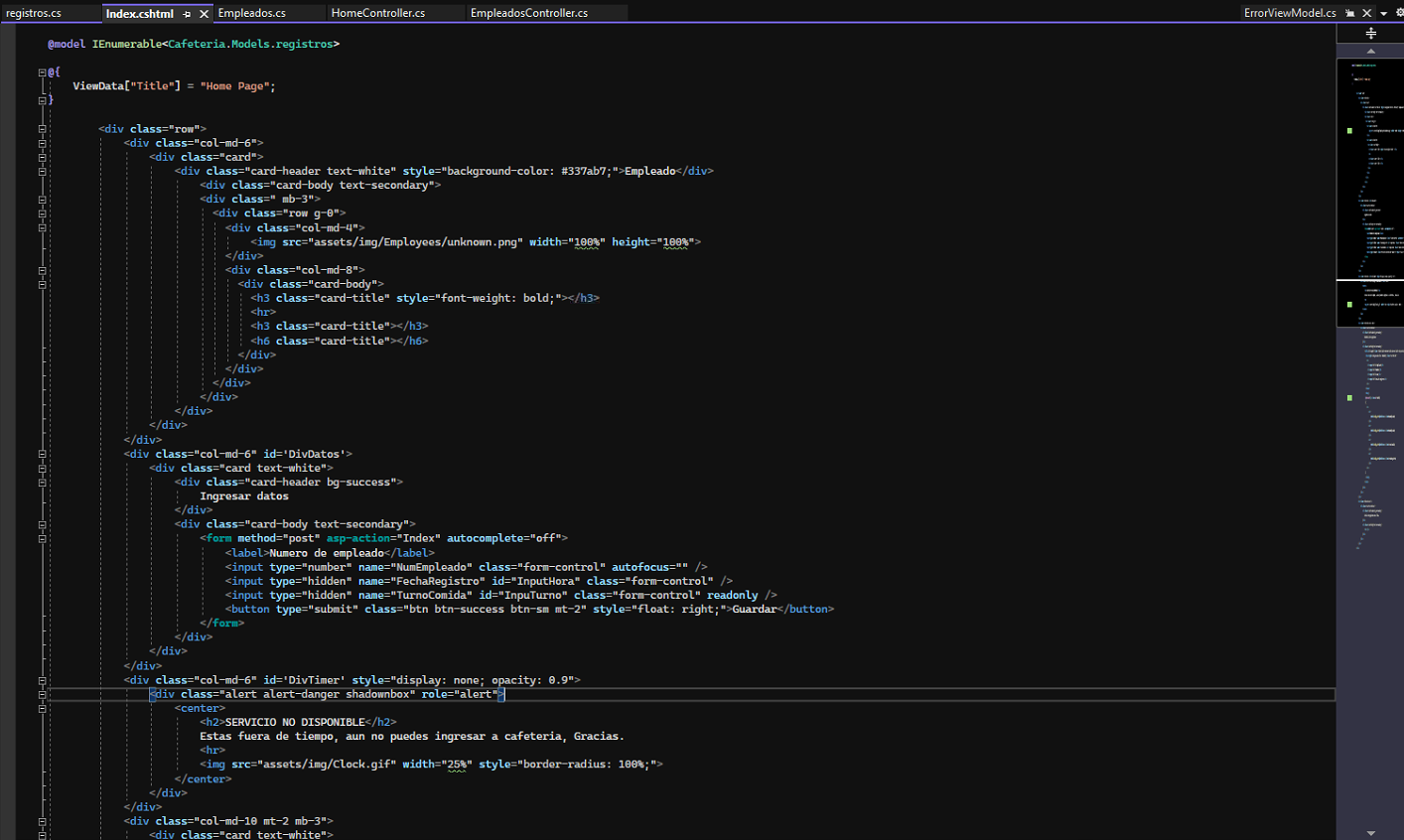Open the active files dropdown arrow
This screenshot has width=1404, height=840.
point(1384,13)
